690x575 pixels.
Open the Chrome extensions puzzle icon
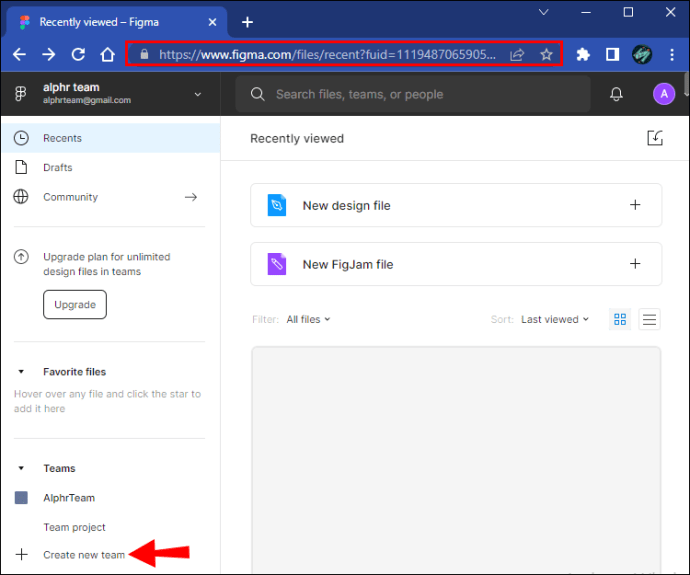(583, 55)
